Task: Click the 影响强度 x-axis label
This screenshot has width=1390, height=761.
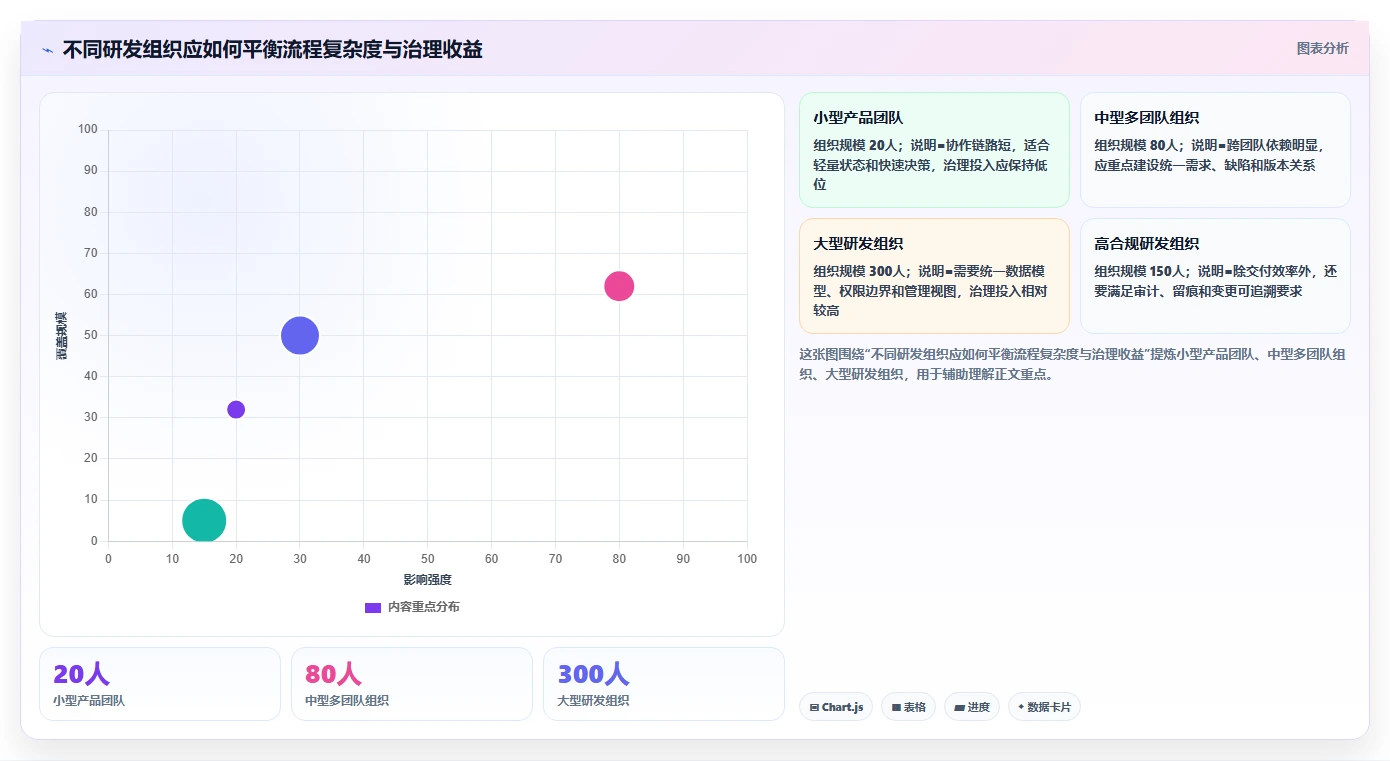Action: [x=428, y=580]
